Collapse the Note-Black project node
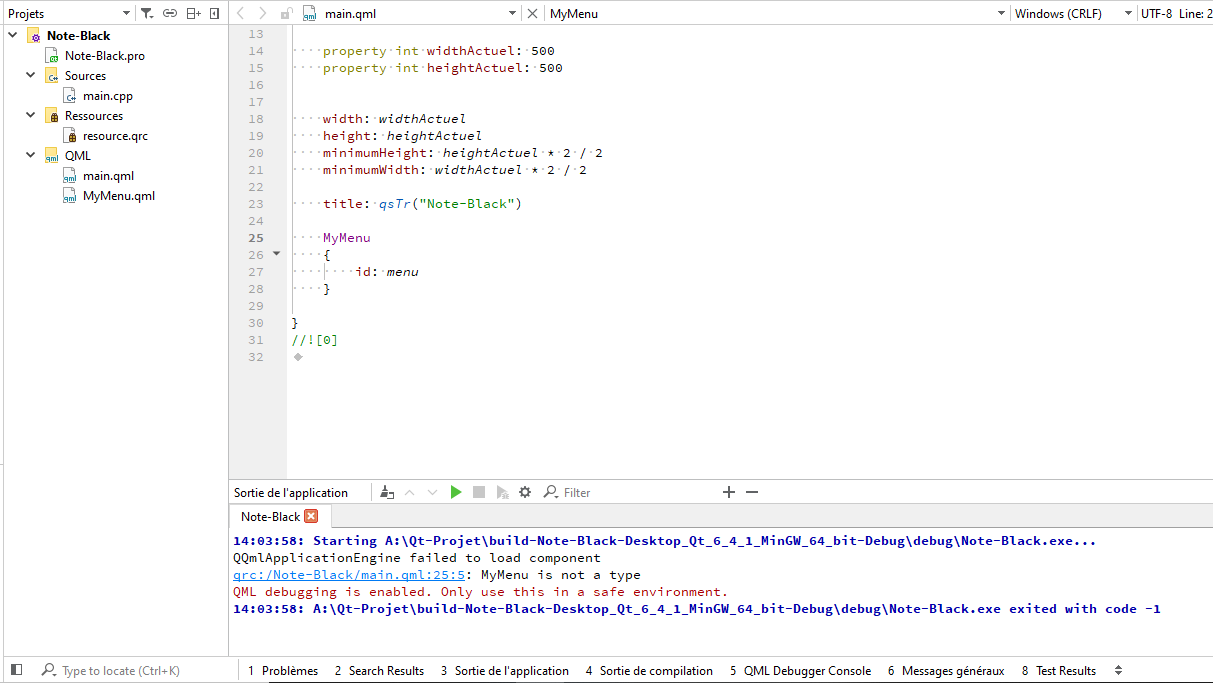The height and width of the screenshot is (683, 1213). (13, 35)
